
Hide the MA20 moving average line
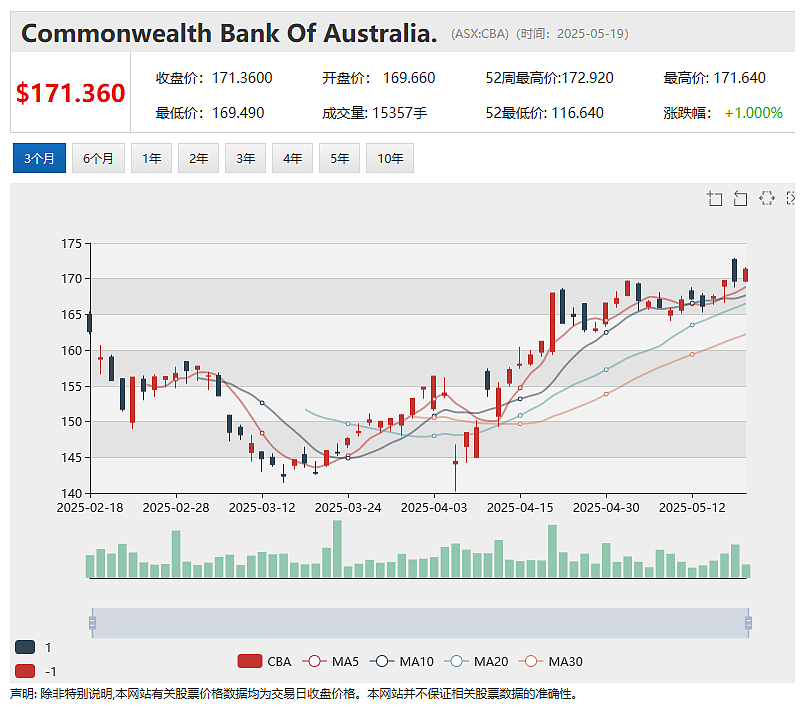476,661
